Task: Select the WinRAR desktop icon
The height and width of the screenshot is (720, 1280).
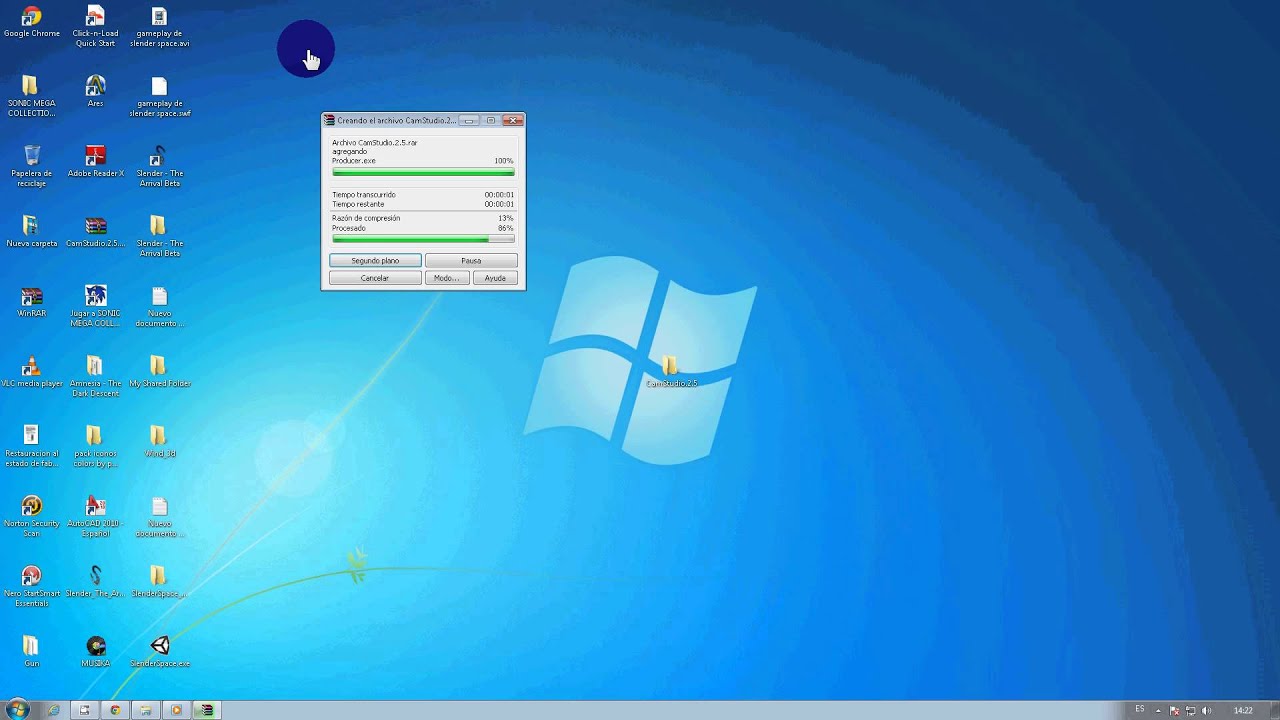Action: point(32,302)
